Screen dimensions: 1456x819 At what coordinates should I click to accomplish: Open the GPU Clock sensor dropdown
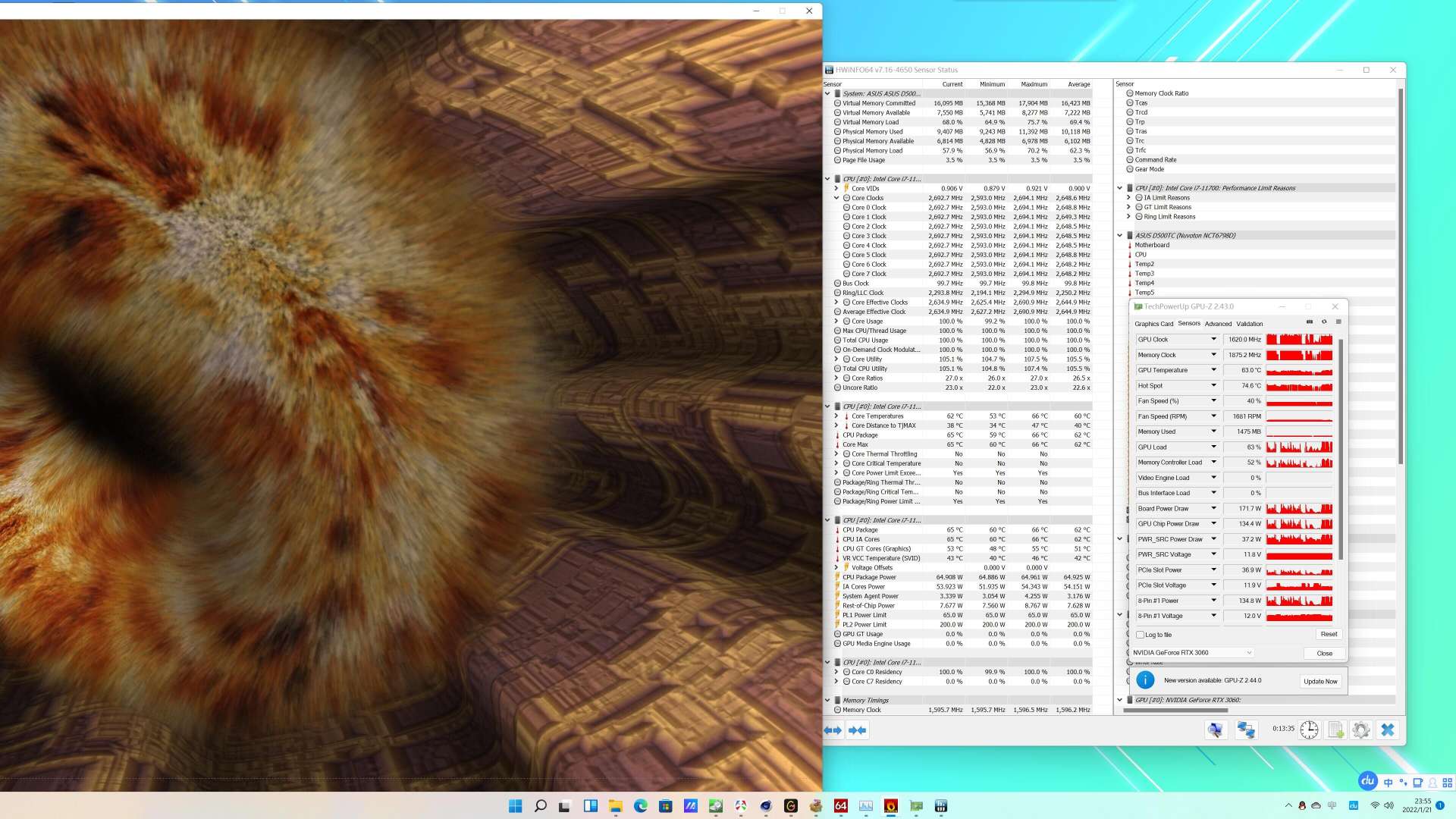1213,340
